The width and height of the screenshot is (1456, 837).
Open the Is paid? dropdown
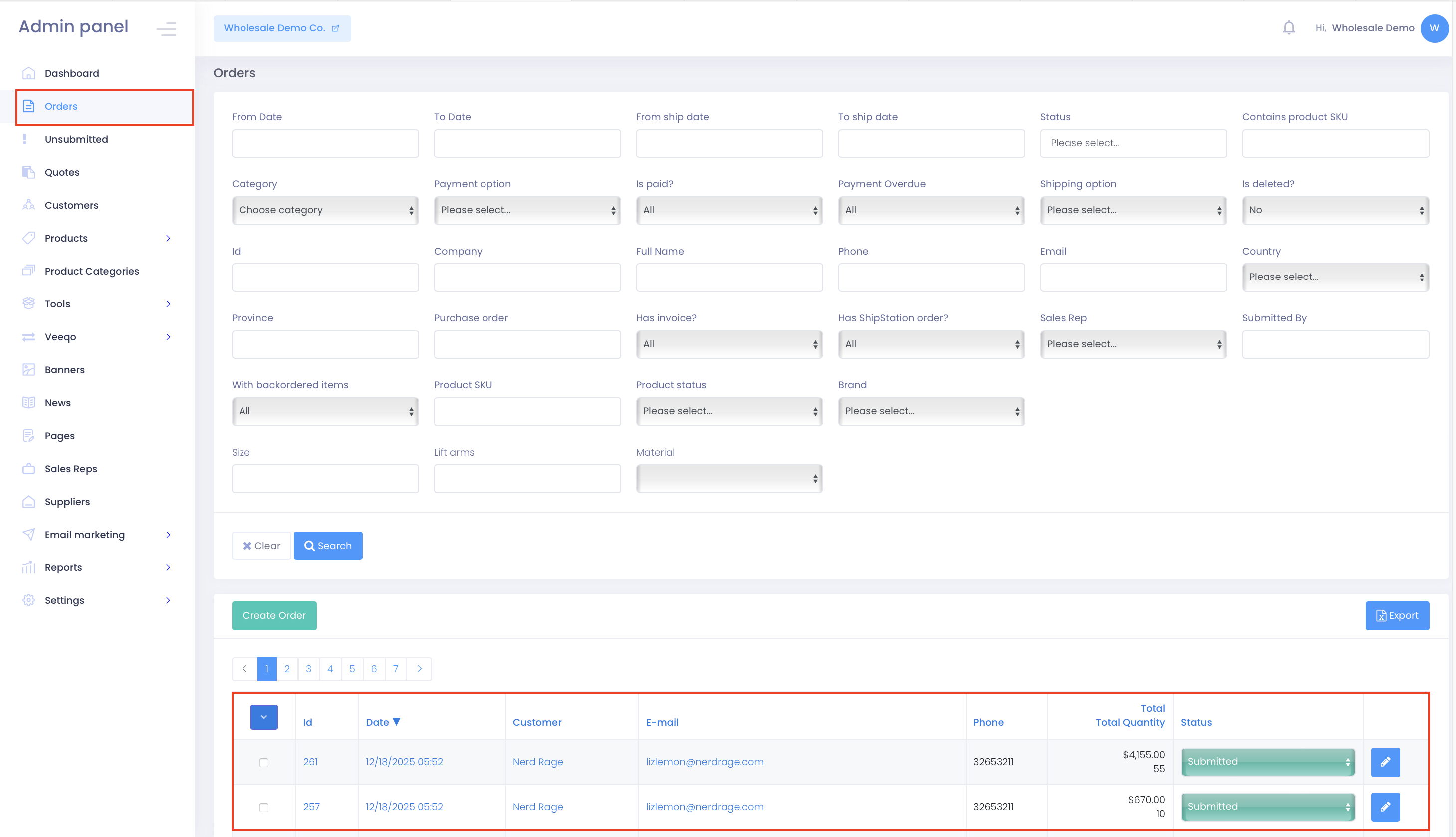pos(728,210)
